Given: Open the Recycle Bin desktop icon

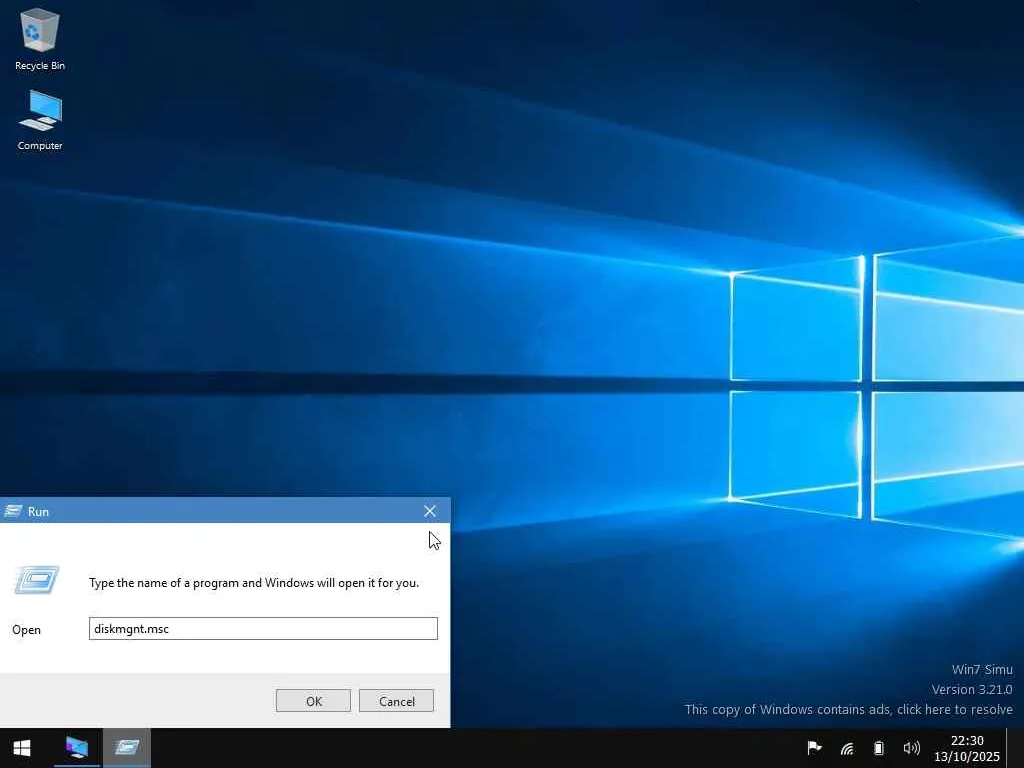Looking at the screenshot, I should (40, 39).
